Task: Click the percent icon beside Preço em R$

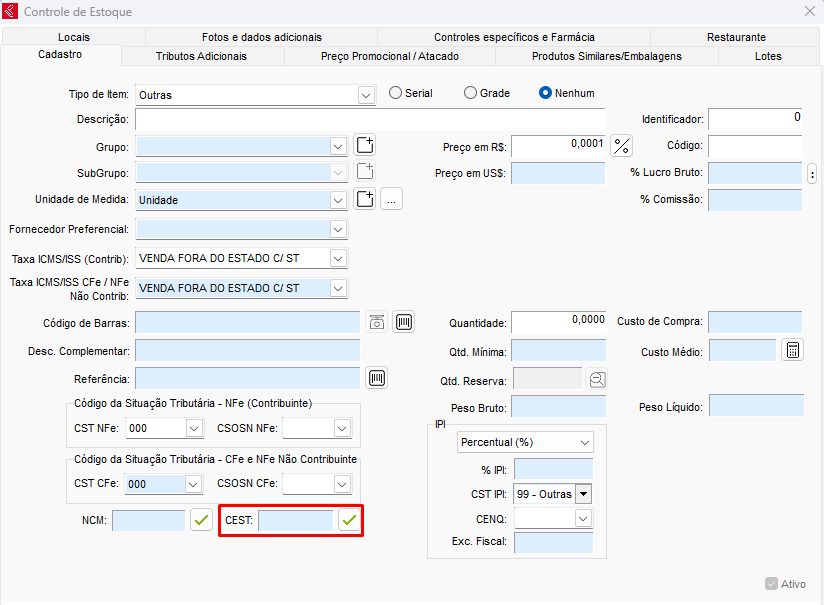Action: point(622,146)
